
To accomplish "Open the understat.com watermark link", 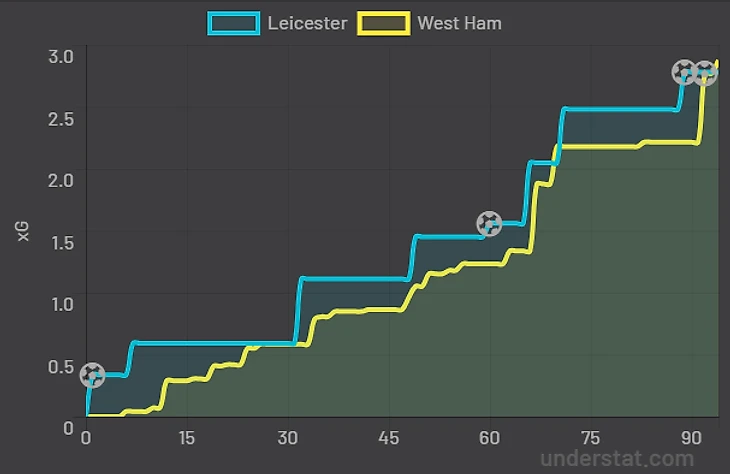I will pos(617,459).
